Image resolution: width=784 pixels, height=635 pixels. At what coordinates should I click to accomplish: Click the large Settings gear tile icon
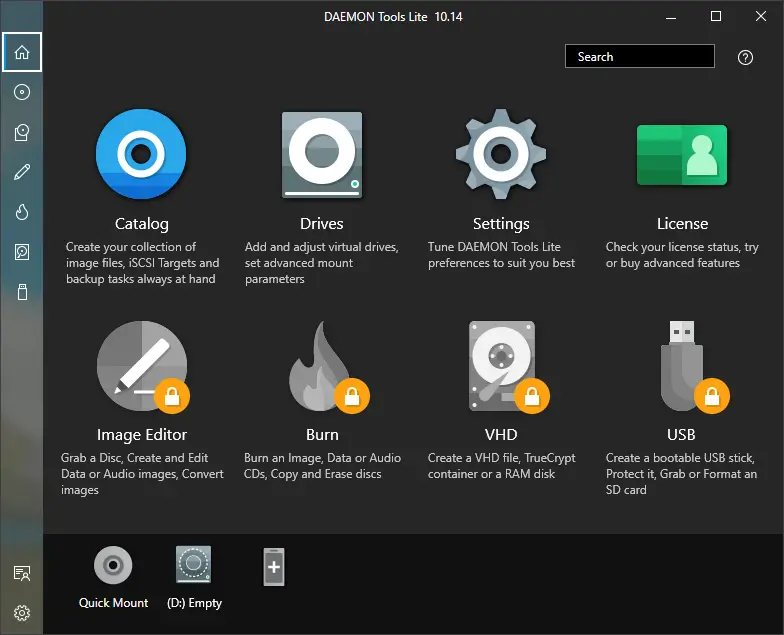pyautogui.click(x=501, y=154)
